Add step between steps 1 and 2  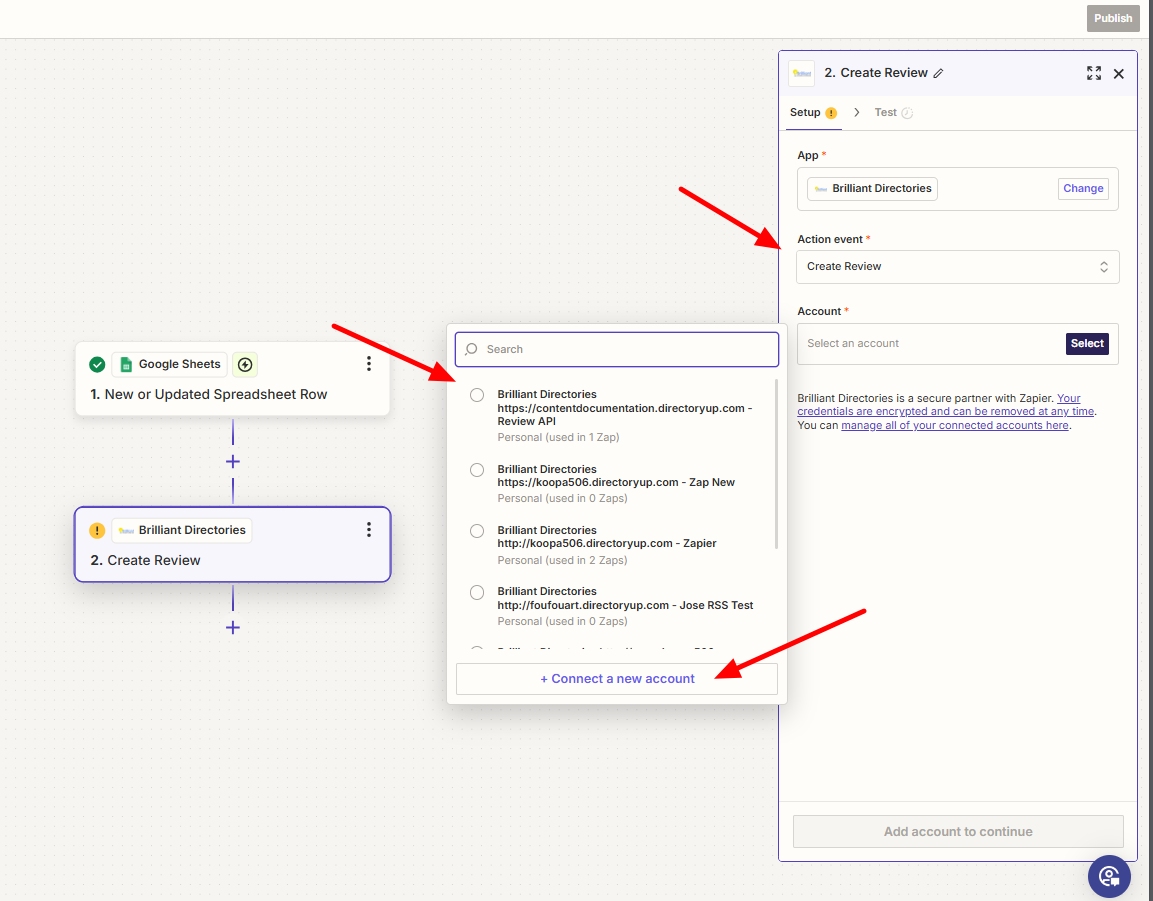pos(232,462)
